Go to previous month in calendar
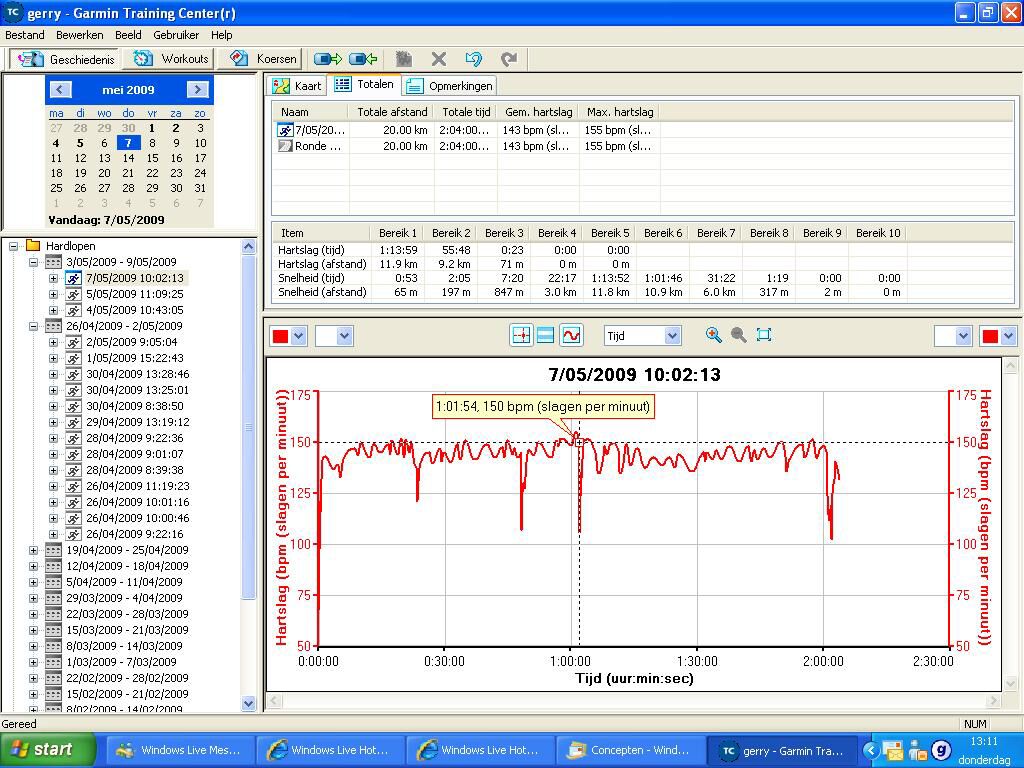 [61, 89]
